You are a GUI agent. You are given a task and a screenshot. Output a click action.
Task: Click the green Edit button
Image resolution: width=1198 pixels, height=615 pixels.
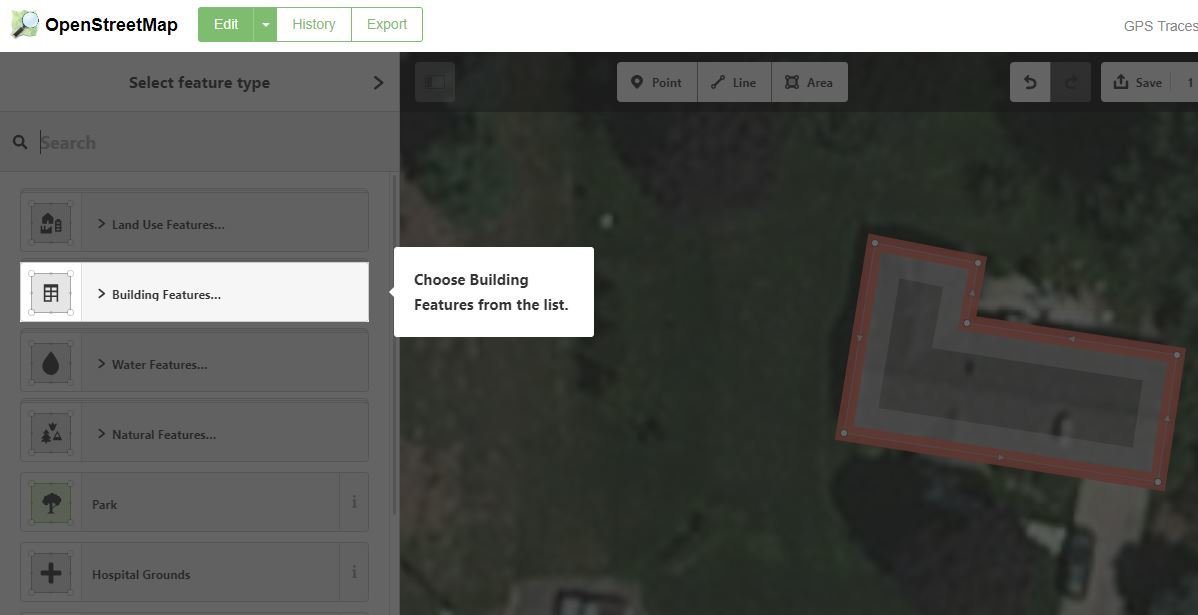[x=225, y=24]
